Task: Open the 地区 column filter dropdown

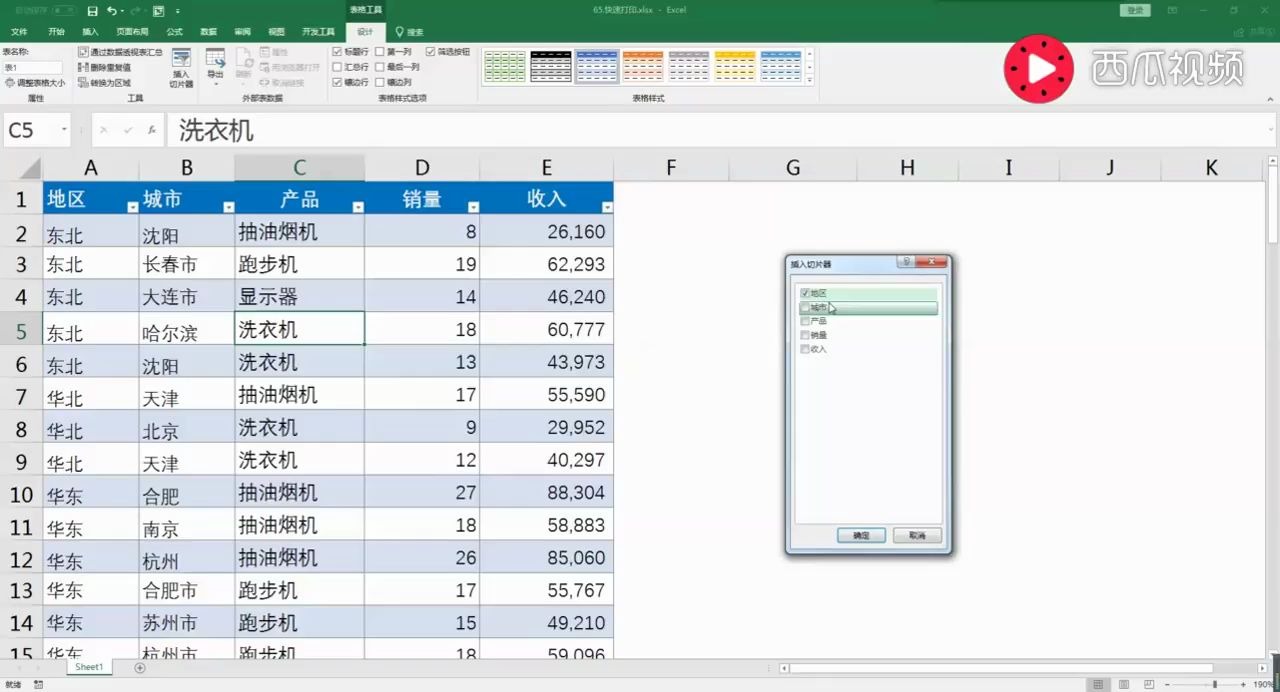Action: [x=132, y=207]
